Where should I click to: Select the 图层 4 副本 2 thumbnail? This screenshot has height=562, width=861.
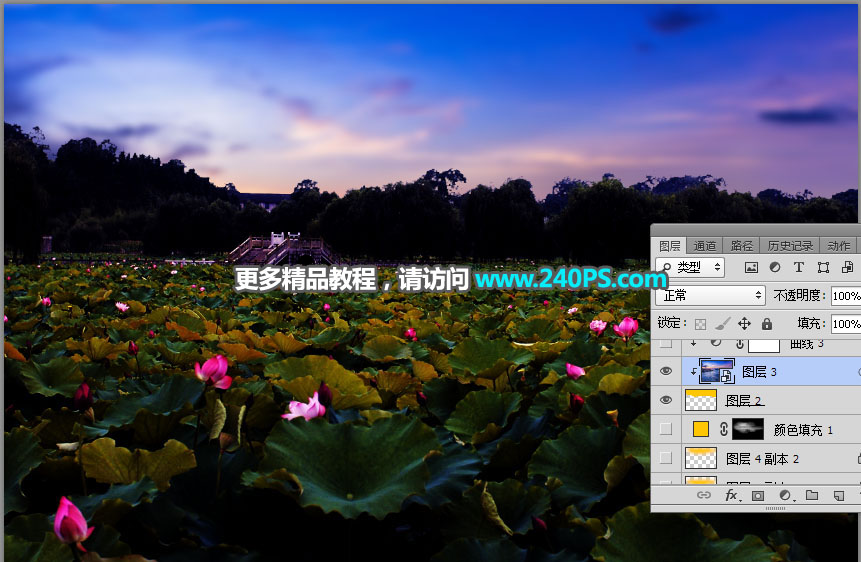tap(701, 458)
